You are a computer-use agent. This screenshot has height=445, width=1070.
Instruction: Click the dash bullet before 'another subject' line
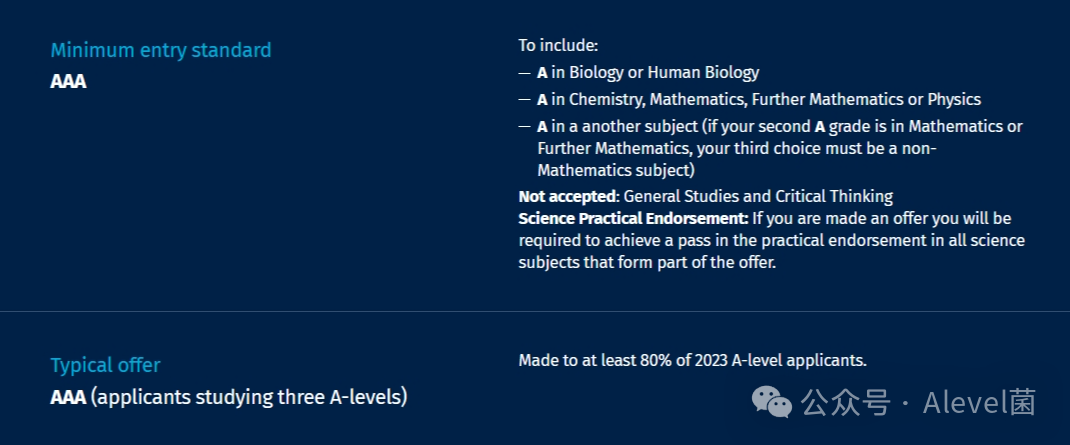524,127
